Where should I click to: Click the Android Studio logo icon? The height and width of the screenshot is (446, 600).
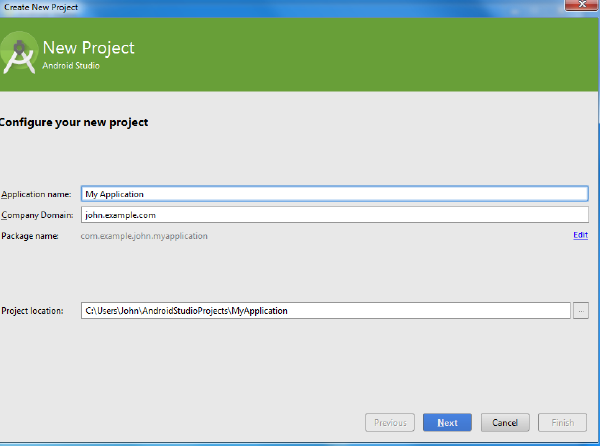19,53
